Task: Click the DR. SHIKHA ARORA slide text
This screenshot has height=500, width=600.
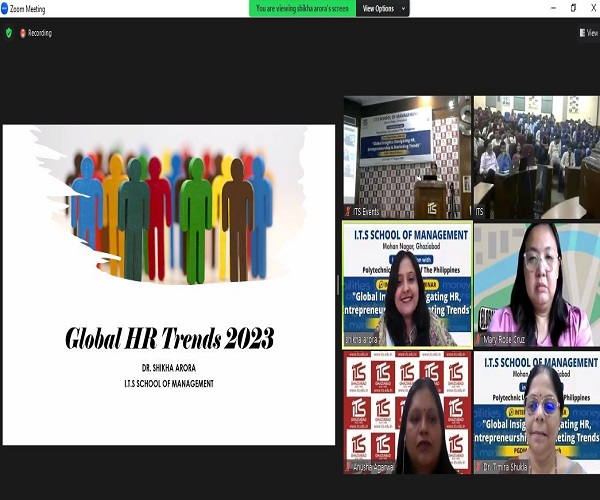Action: [x=169, y=368]
